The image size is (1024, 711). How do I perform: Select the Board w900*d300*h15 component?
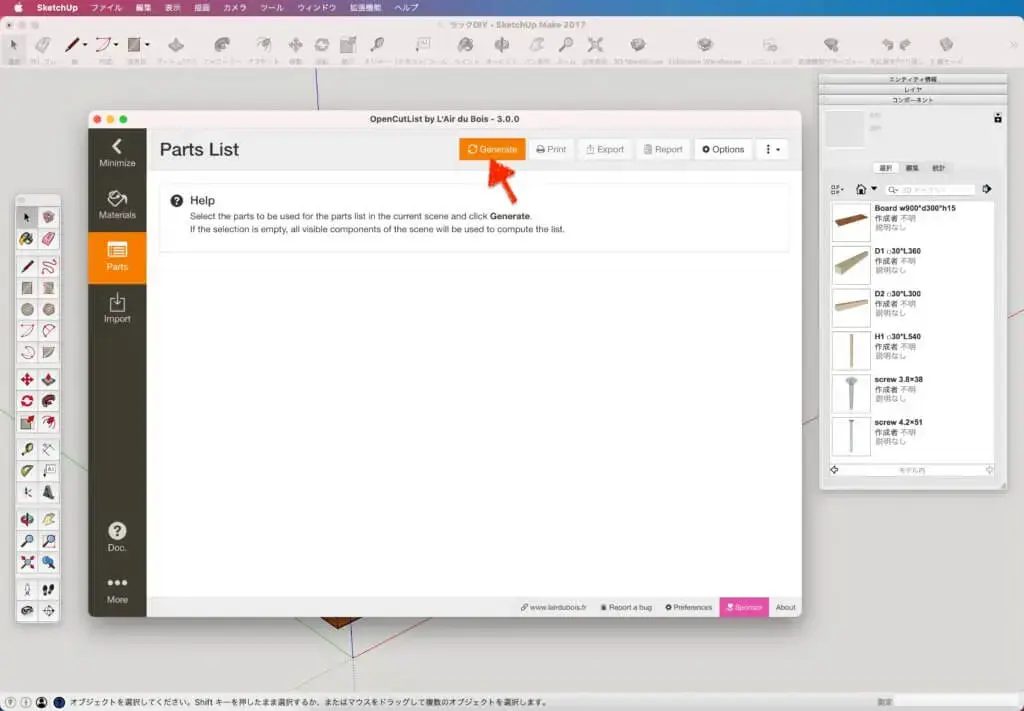(x=912, y=221)
